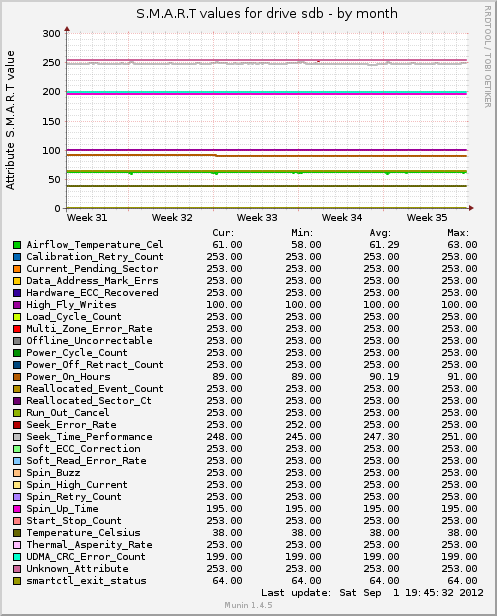Viewport: 497px width, 616px height.
Task: Click the High_Fly_Writes purple legend swatch
Action: point(17,305)
